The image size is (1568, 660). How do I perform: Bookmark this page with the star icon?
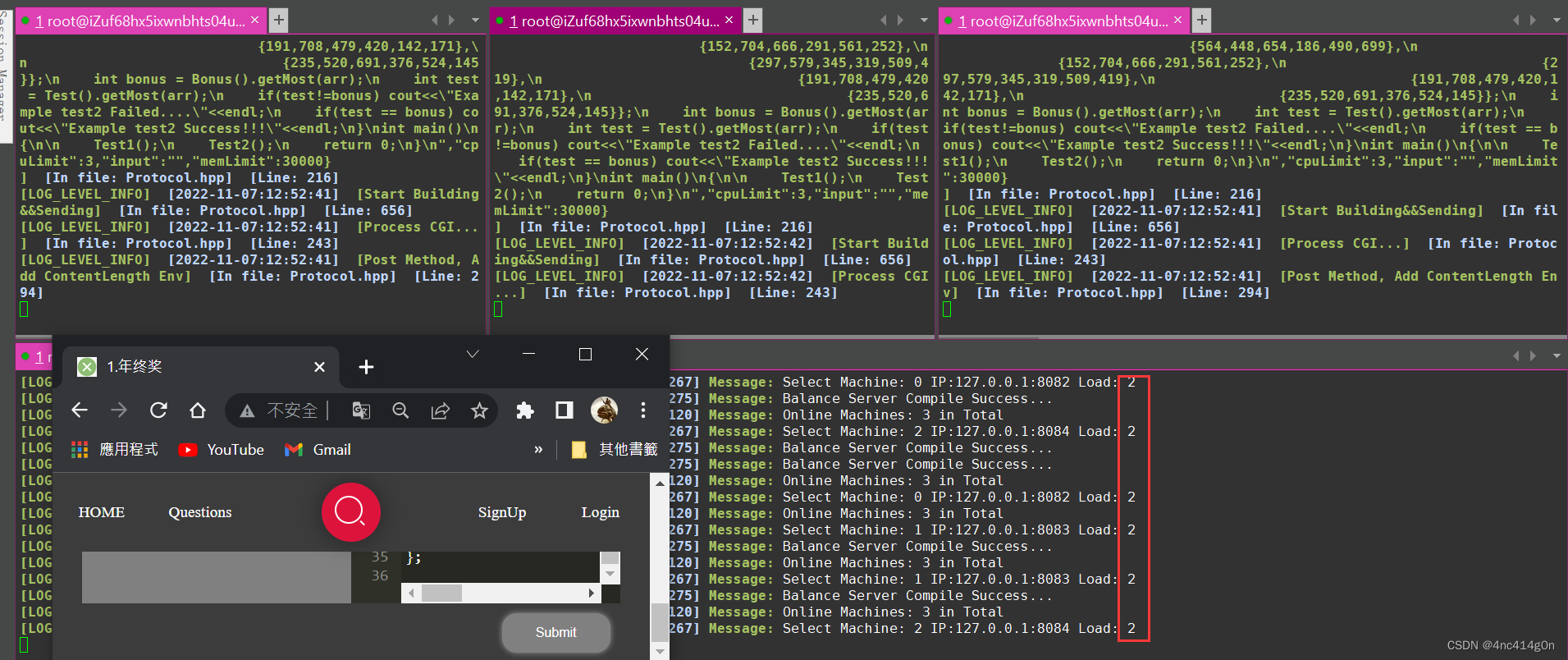coord(480,410)
